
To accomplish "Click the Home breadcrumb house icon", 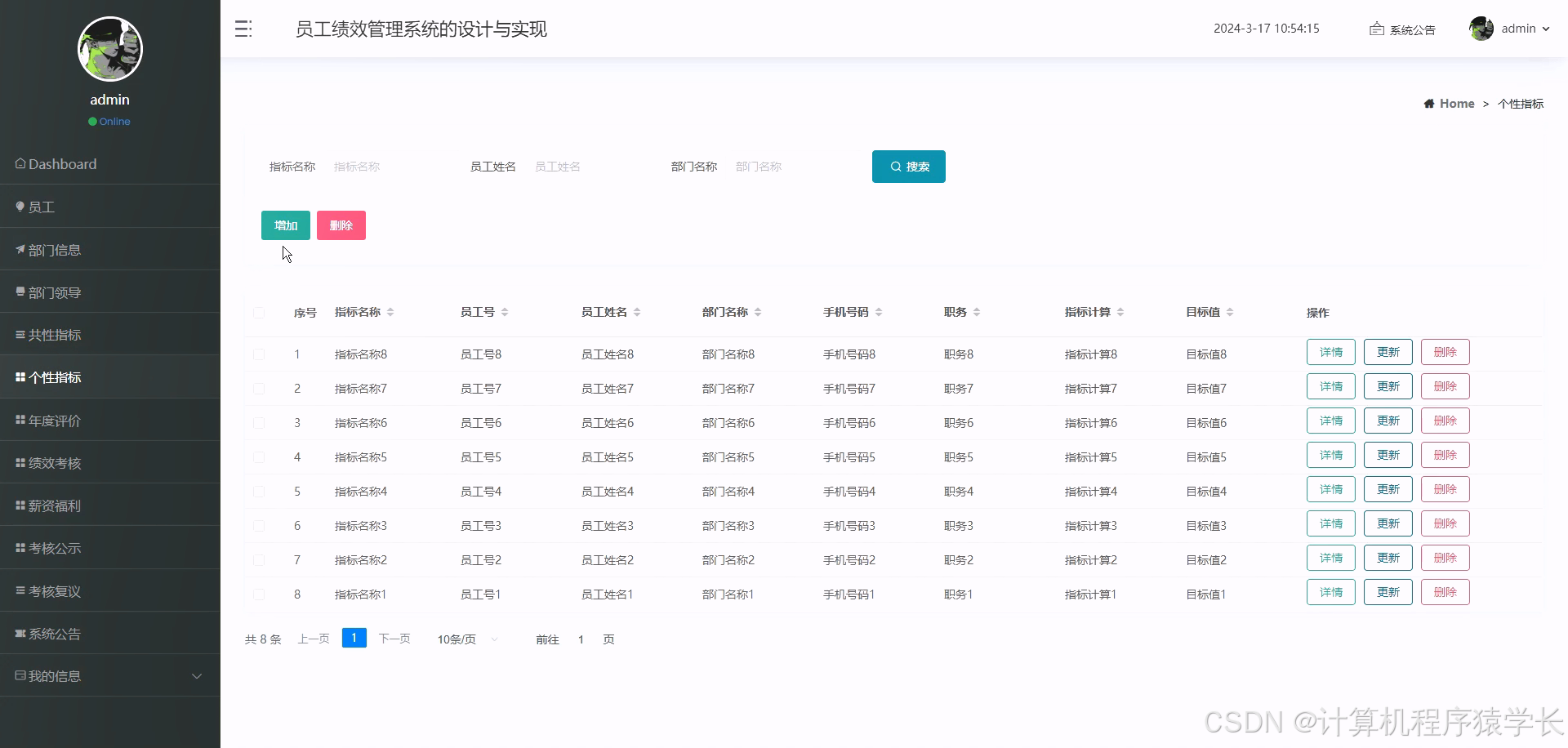I will pyautogui.click(x=1429, y=104).
